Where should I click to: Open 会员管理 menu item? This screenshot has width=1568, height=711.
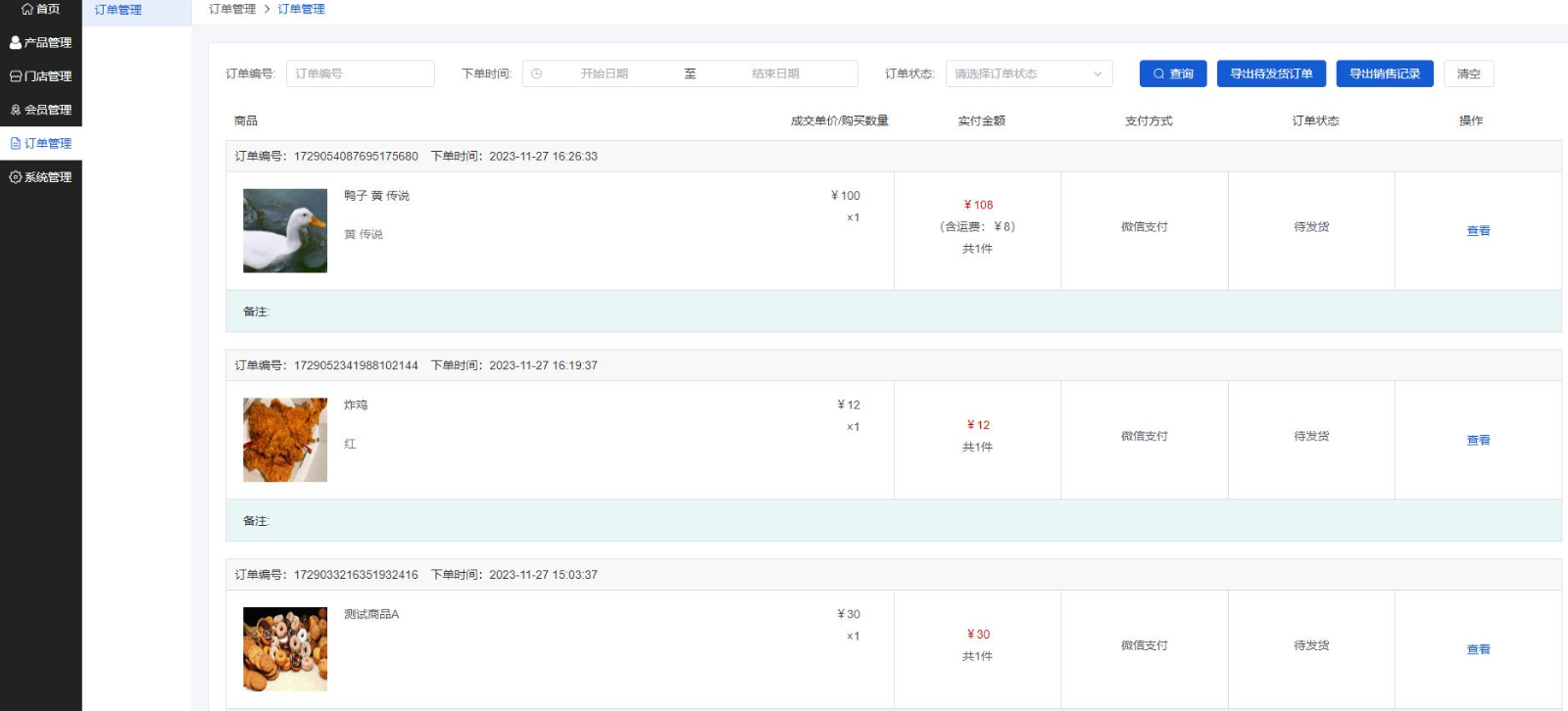[41, 110]
